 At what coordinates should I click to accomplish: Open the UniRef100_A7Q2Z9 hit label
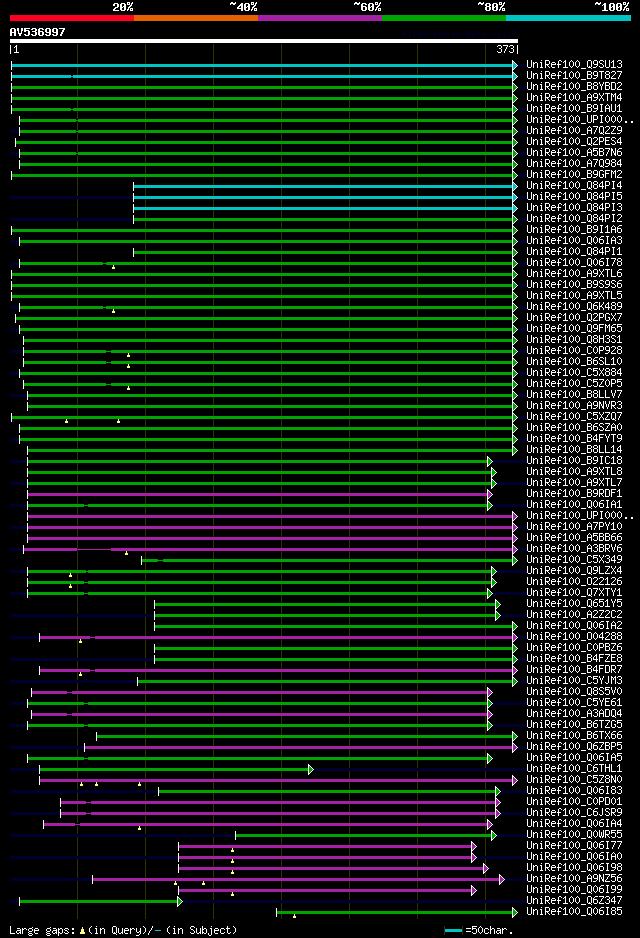click(574, 130)
